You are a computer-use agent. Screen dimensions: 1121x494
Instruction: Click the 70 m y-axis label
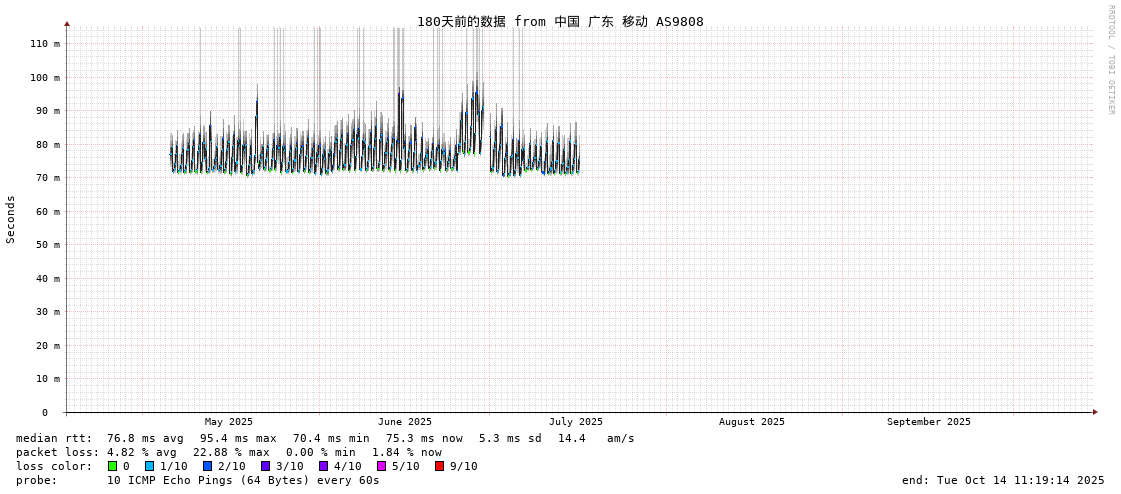(x=48, y=178)
